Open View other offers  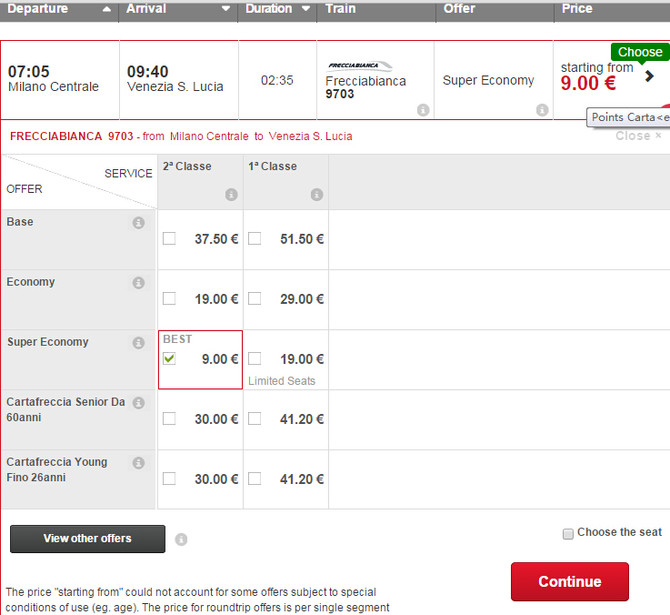(87, 539)
